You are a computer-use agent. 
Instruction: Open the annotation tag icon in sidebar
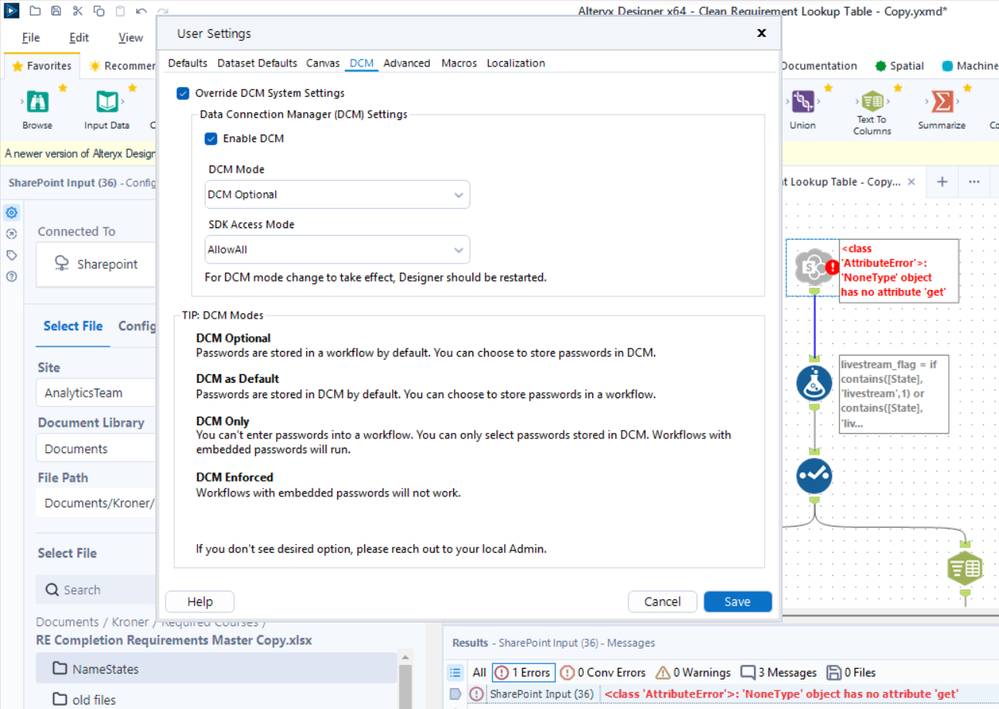11,255
